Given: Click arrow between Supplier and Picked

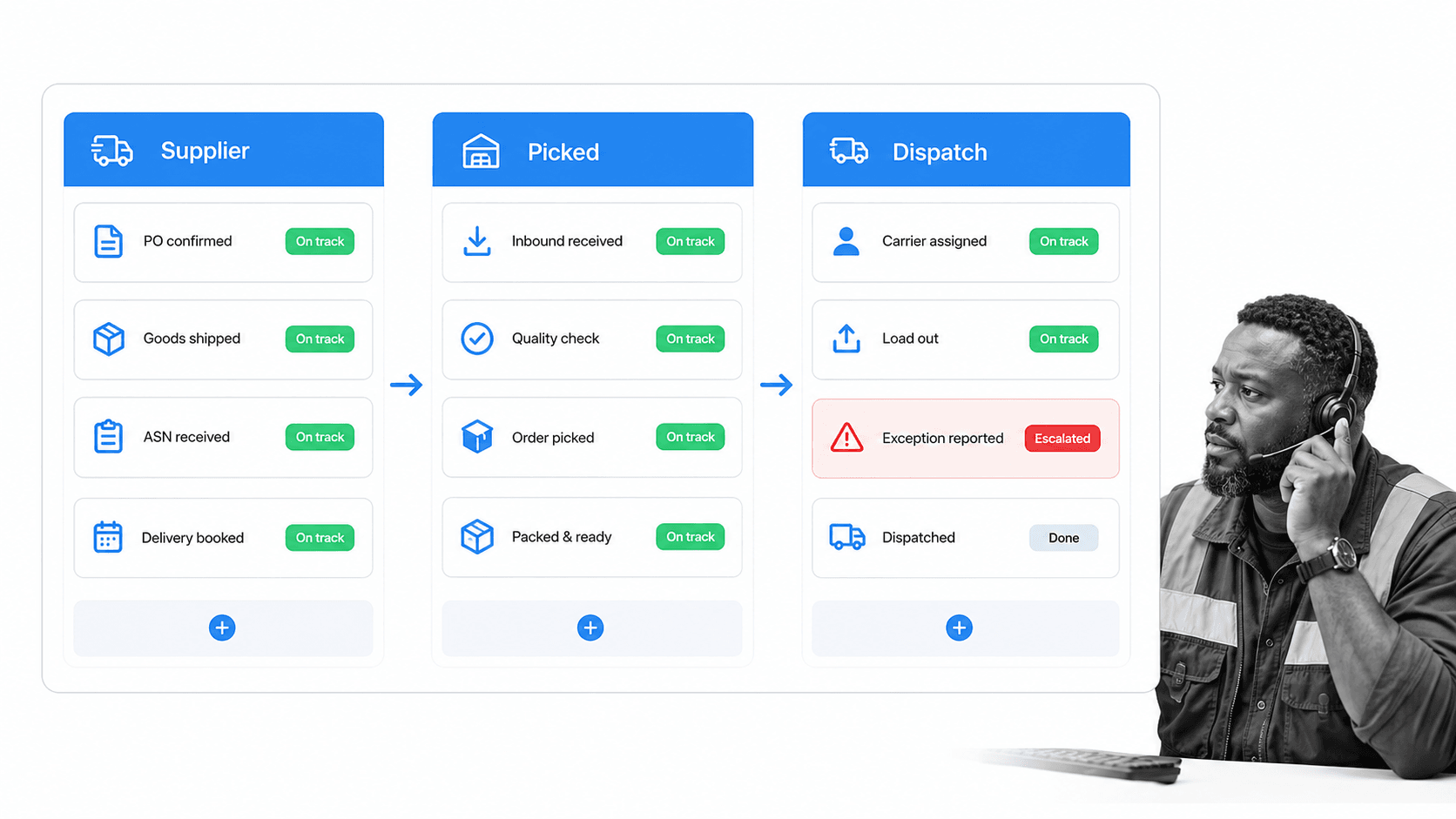Looking at the screenshot, I should tap(407, 385).
